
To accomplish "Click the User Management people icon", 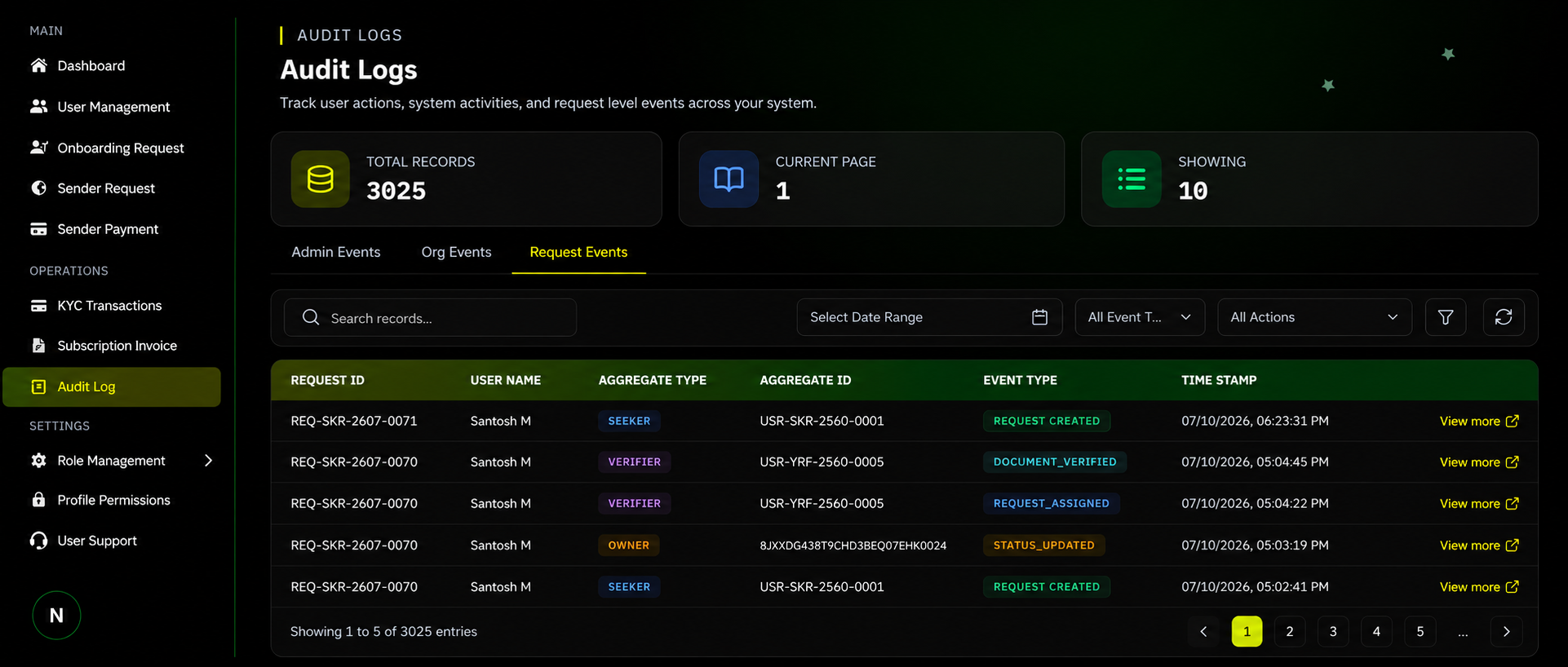I will point(38,107).
